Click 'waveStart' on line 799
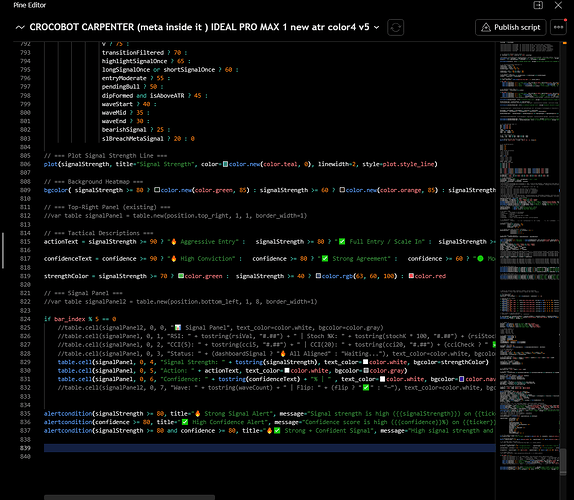574x500 pixels. [117, 104]
